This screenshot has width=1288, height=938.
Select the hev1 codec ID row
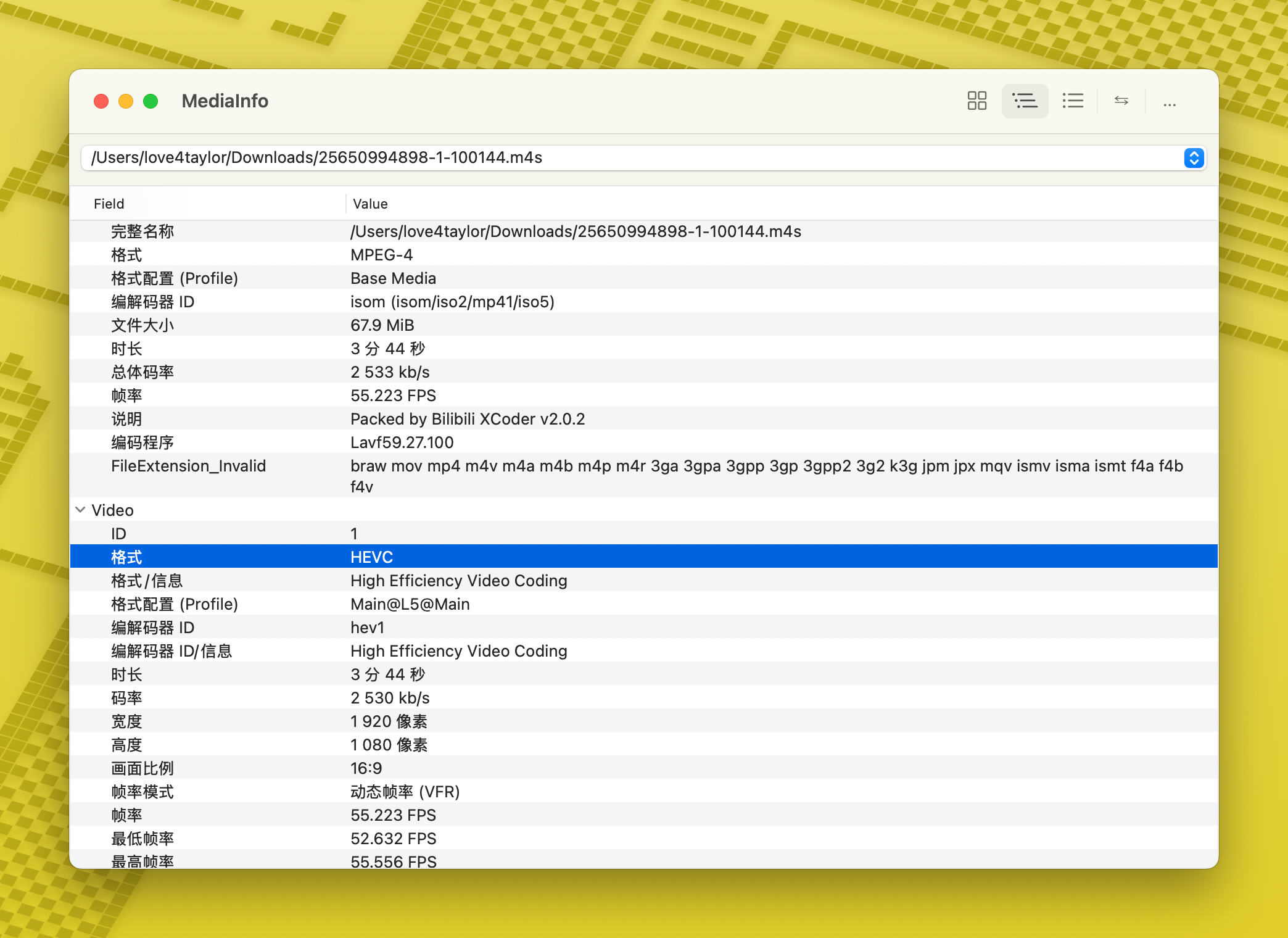point(367,628)
